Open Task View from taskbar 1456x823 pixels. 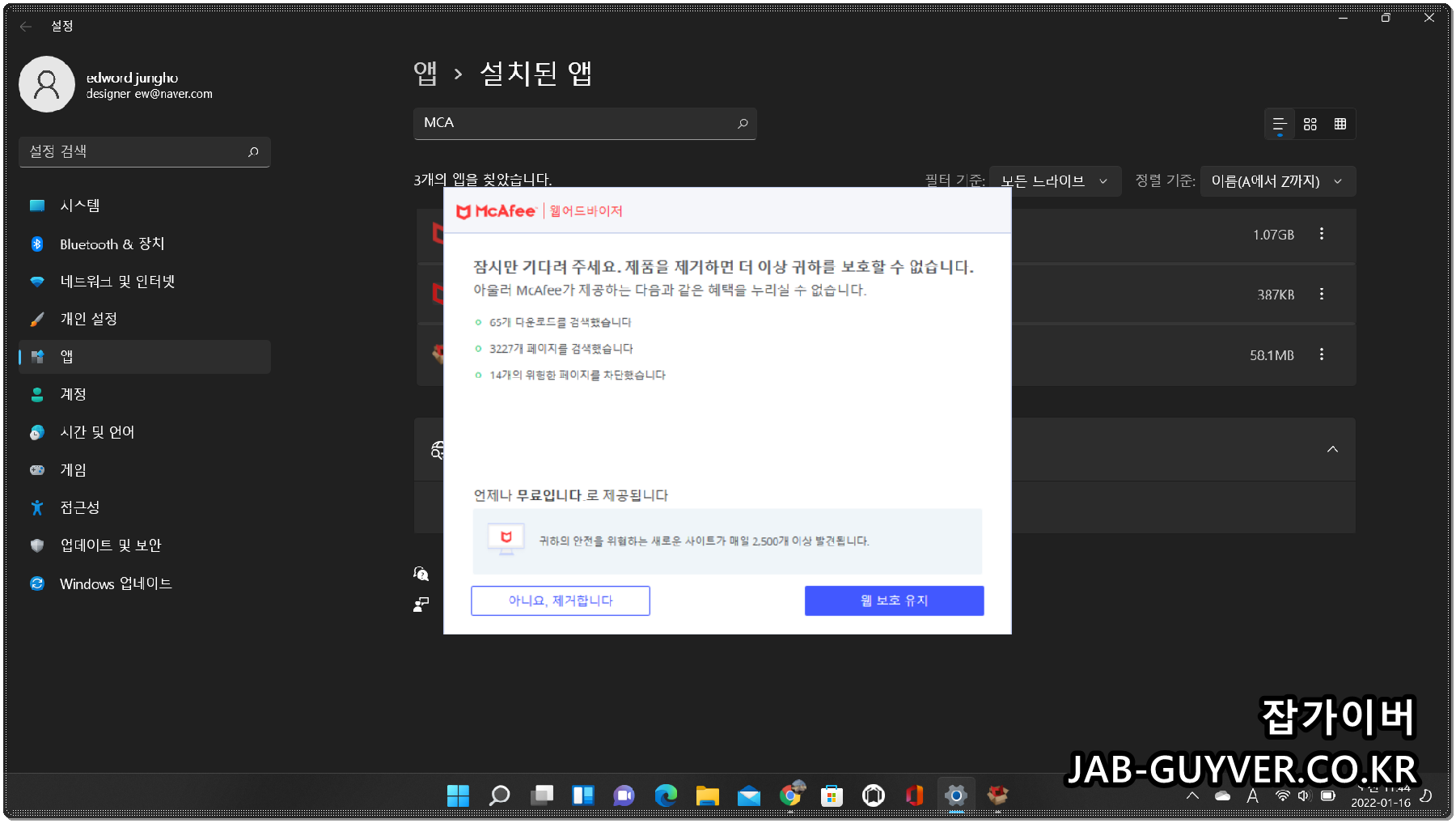541,795
